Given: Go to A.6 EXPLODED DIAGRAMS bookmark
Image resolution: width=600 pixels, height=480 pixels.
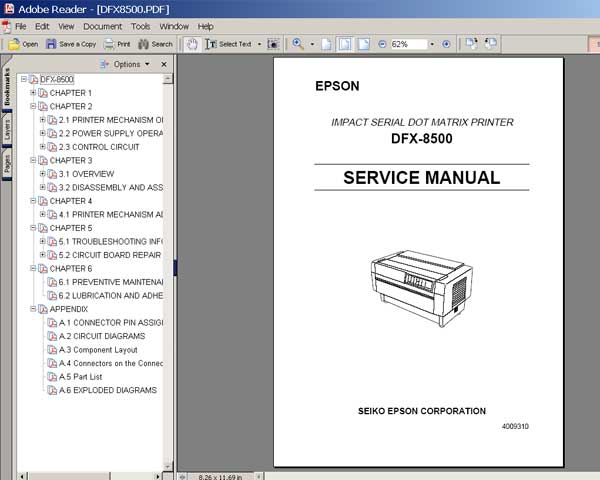Looking at the screenshot, I should pyautogui.click(x=108, y=390).
